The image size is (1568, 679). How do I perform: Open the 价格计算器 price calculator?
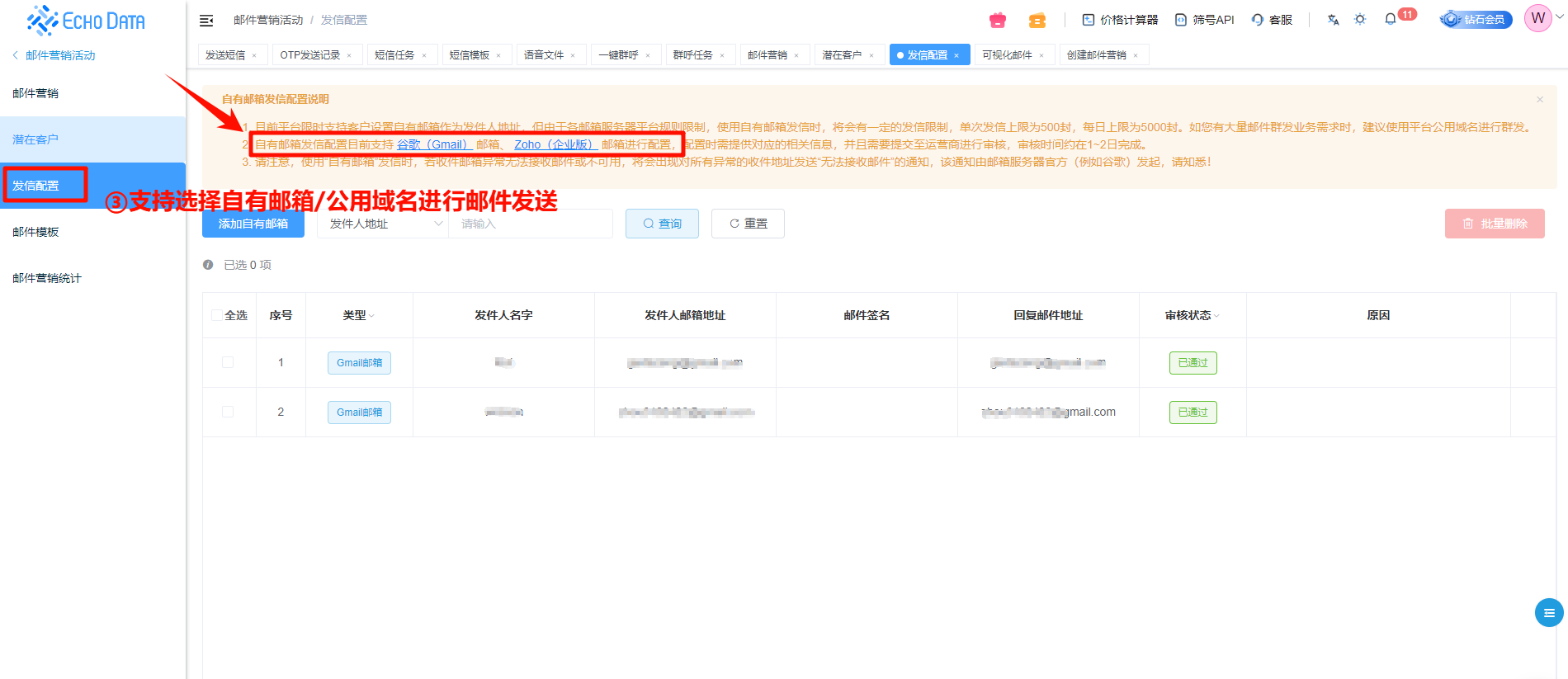pyautogui.click(x=1120, y=20)
